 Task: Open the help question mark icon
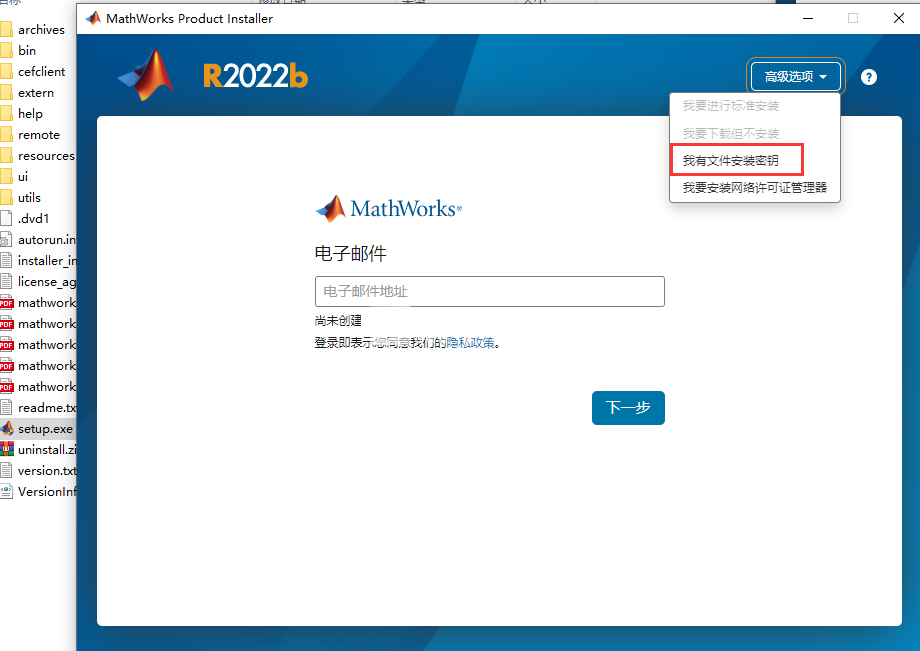point(868,77)
